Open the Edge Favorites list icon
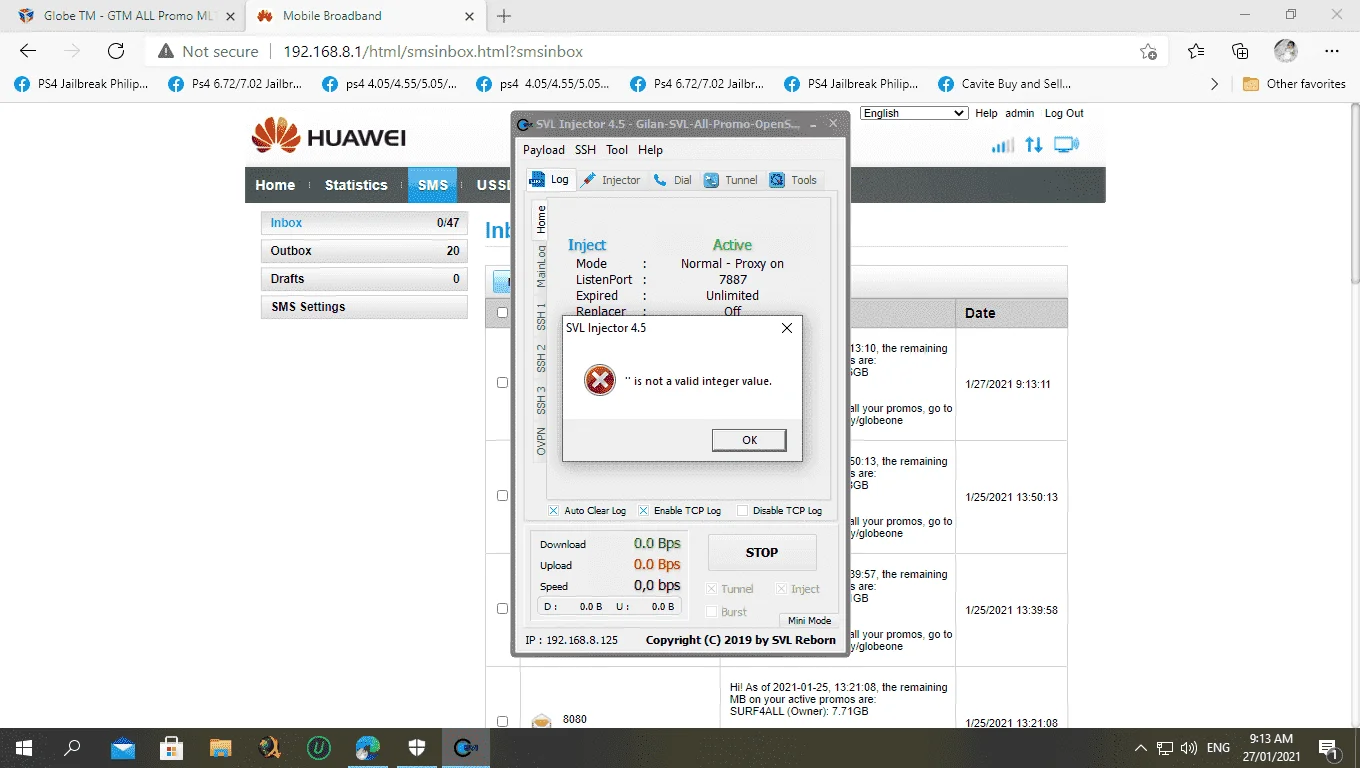The image size is (1360, 768). coord(1196,51)
